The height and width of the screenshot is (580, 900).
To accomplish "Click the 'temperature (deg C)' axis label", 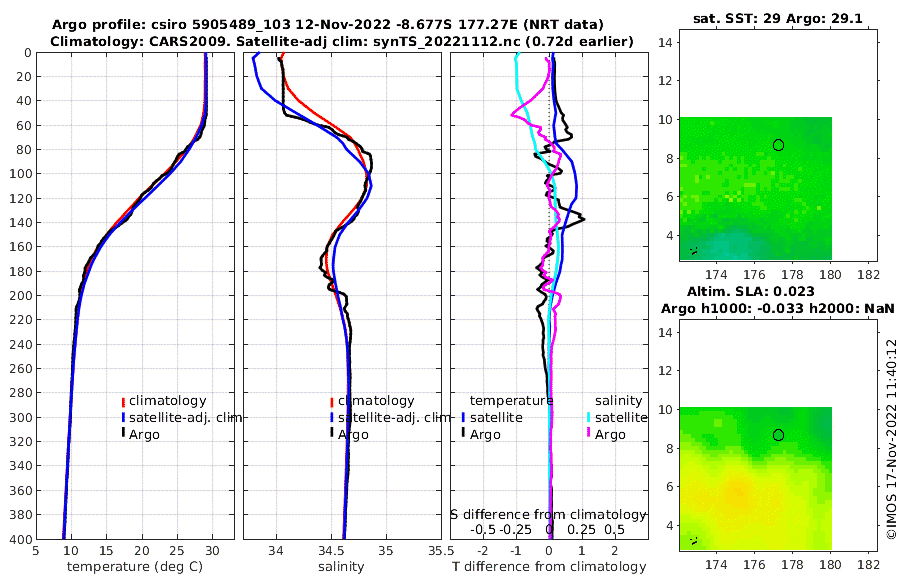I will pos(135,567).
